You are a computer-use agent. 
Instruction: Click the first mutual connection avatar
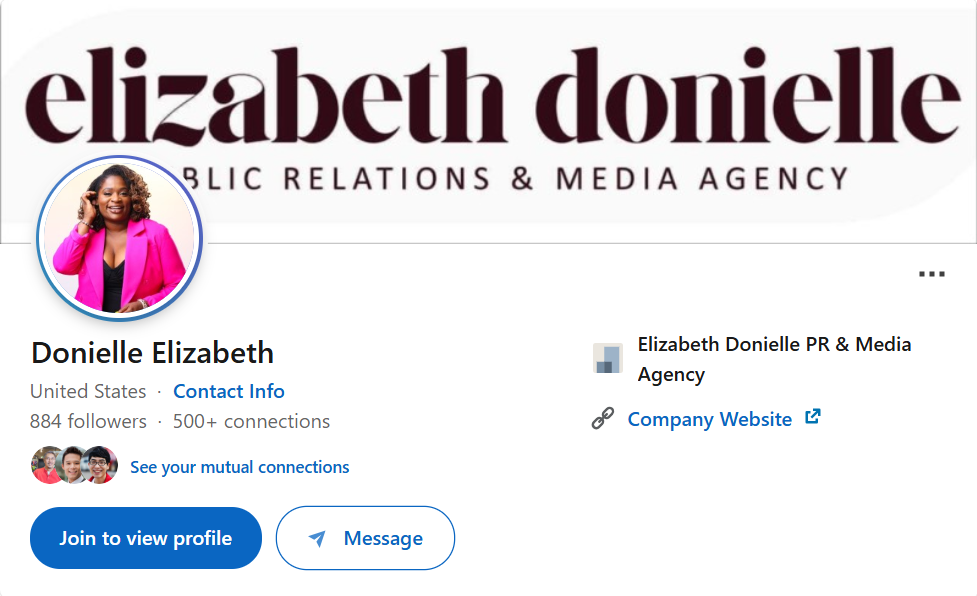click(47, 465)
